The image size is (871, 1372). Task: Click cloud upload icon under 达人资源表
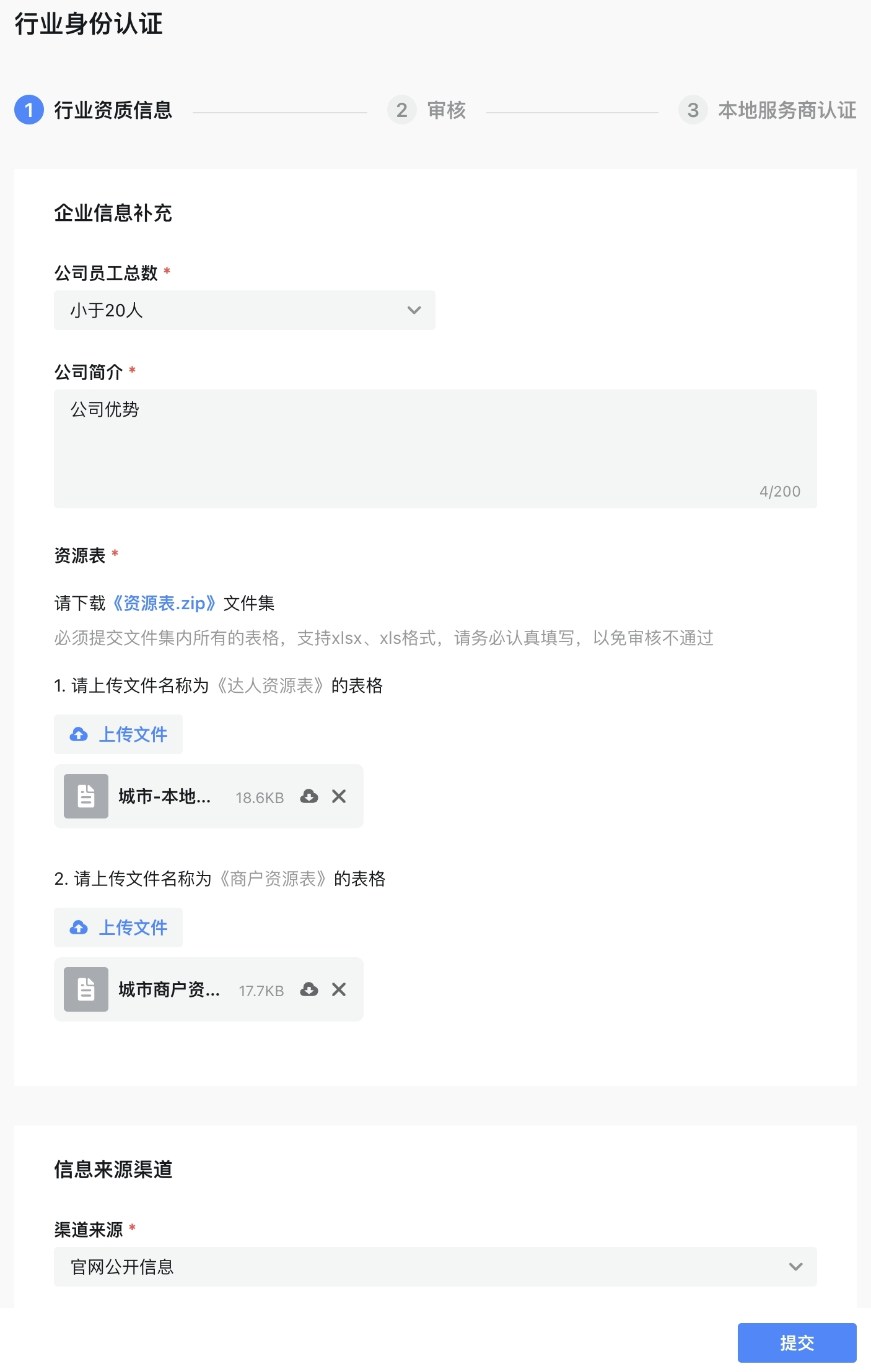tap(79, 734)
